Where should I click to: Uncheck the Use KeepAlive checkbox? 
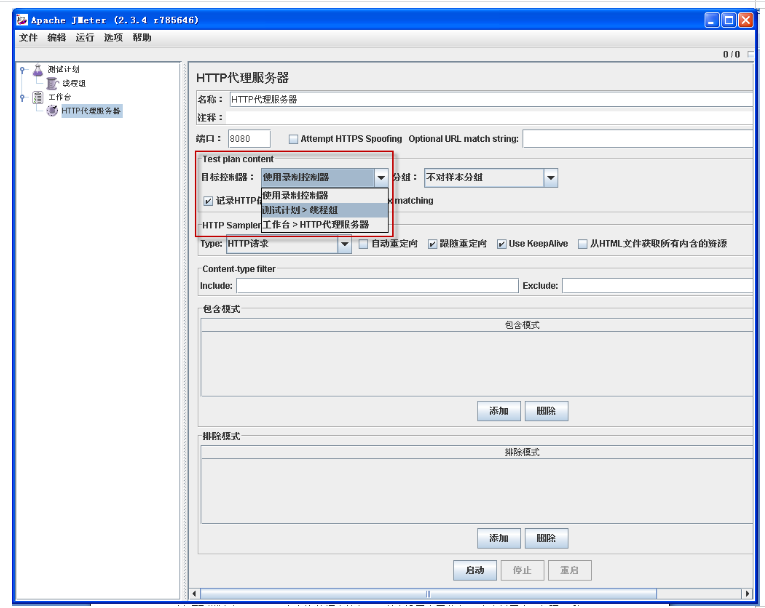(x=502, y=244)
